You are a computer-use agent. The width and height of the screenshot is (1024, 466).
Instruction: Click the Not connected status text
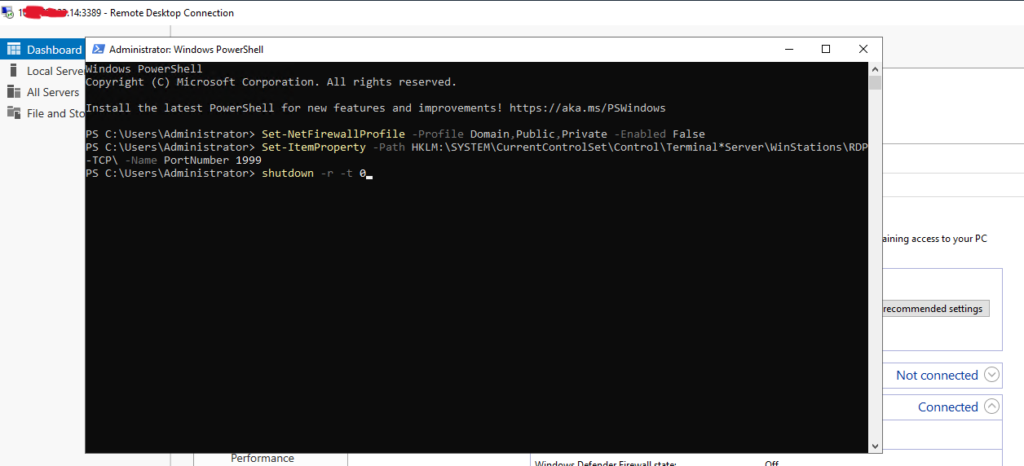point(936,375)
